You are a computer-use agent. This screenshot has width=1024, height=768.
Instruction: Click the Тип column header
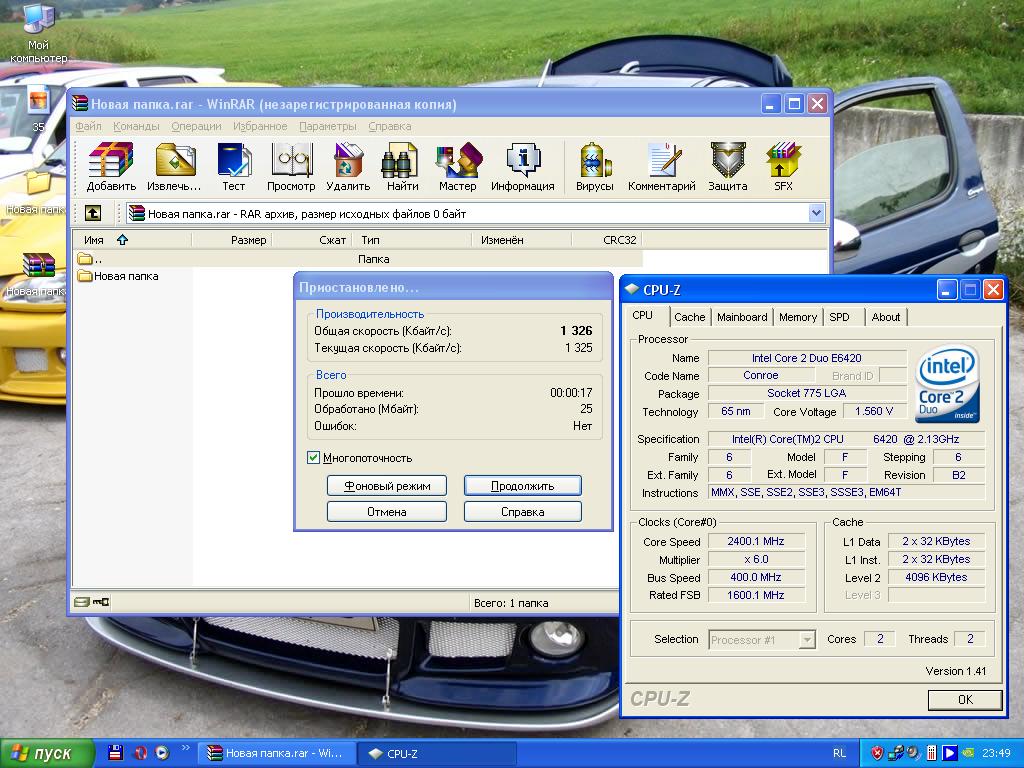[x=412, y=240]
